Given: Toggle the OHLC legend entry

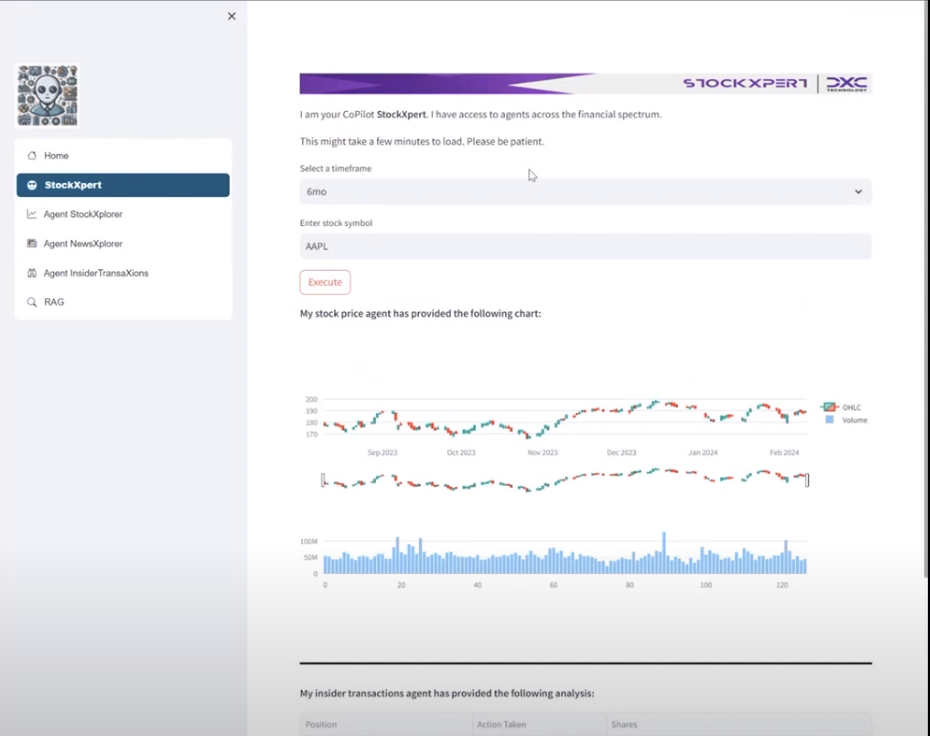Looking at the screenshot, I should click(841, 407).
